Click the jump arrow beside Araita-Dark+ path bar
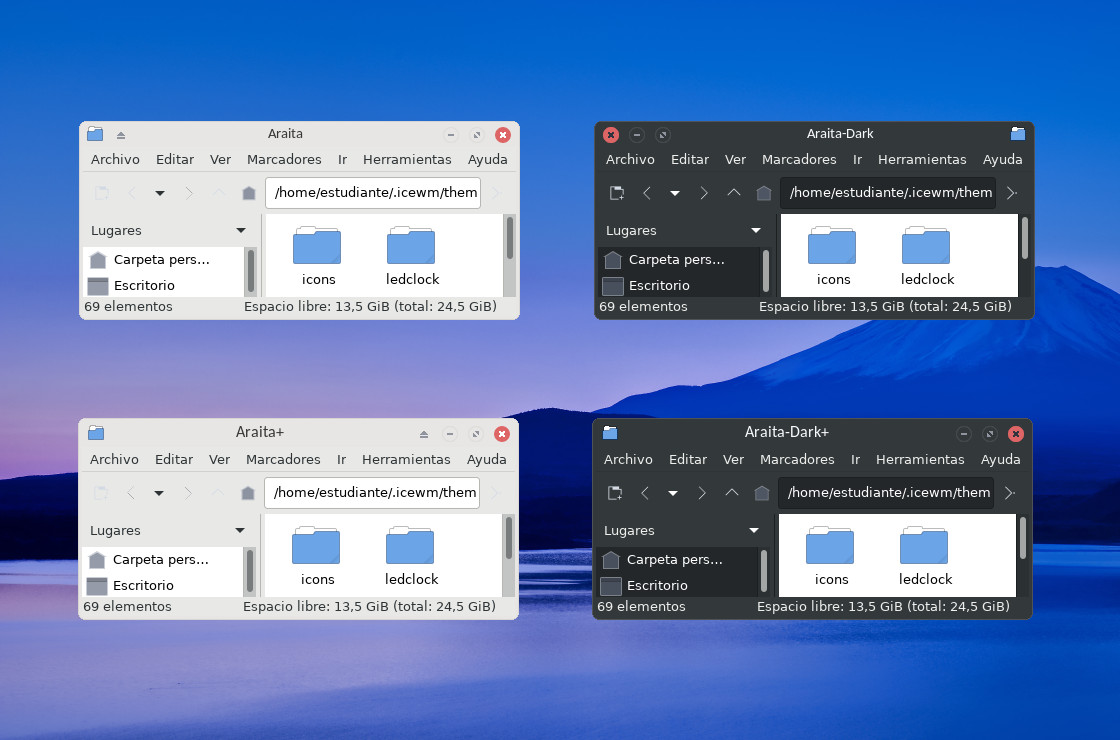This screenshot has width=1120, height=740. pos(1009,493)
